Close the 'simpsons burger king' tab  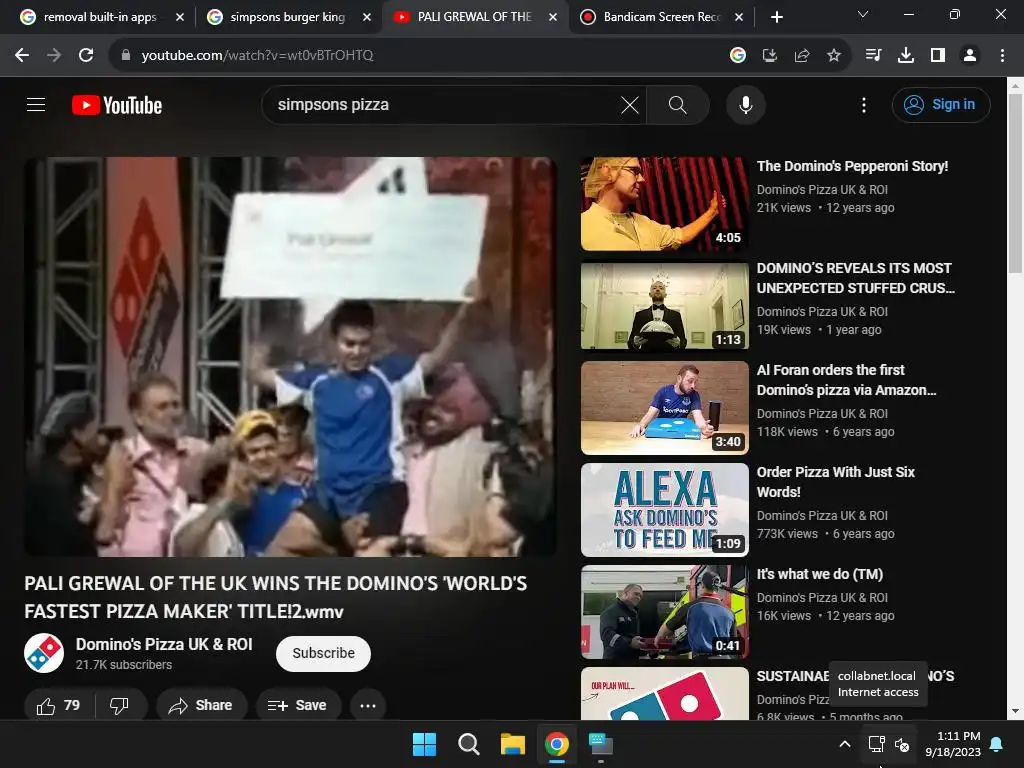[x=367, y=17]
